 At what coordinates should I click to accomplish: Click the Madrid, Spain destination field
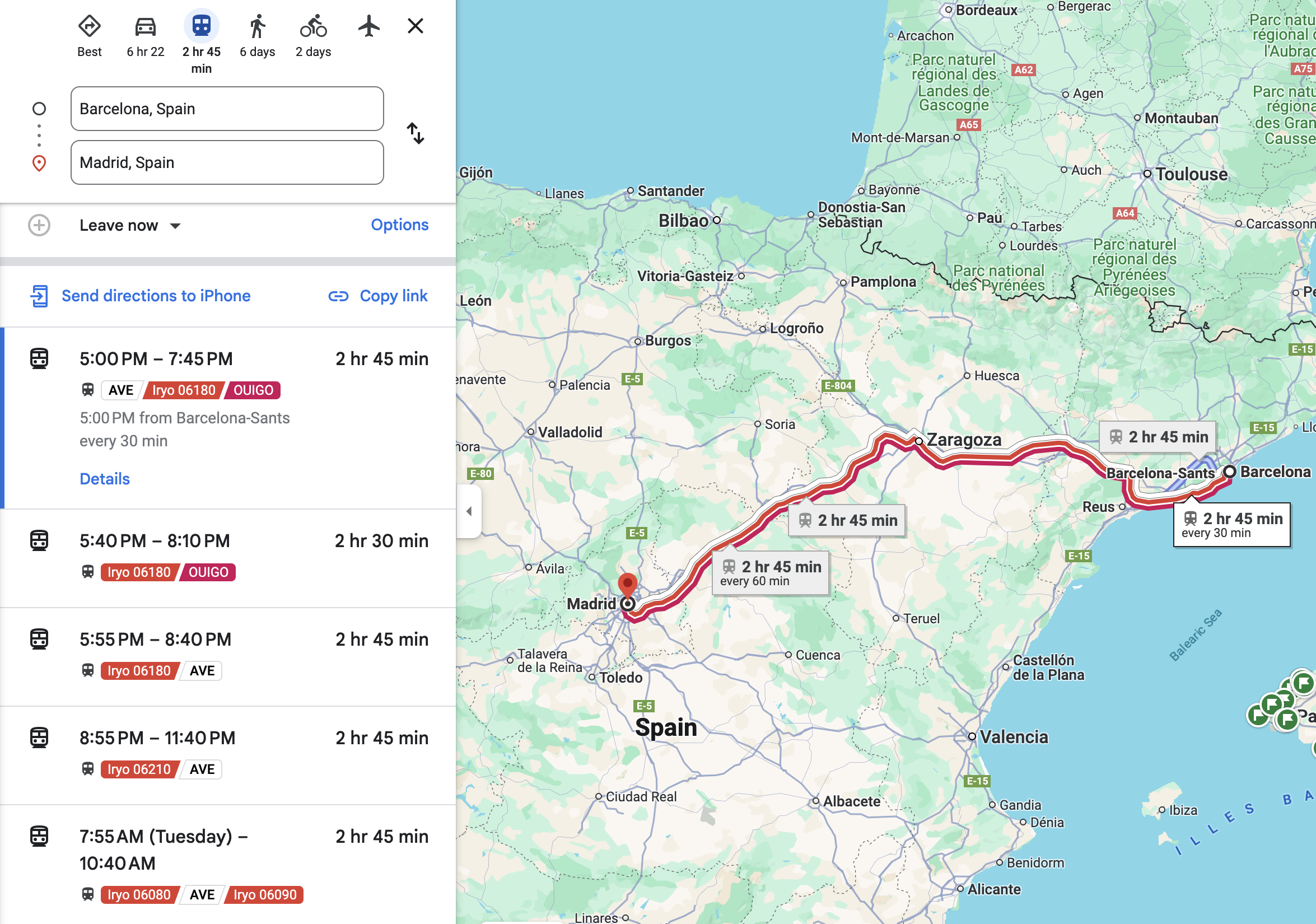(x=227, y=163)
